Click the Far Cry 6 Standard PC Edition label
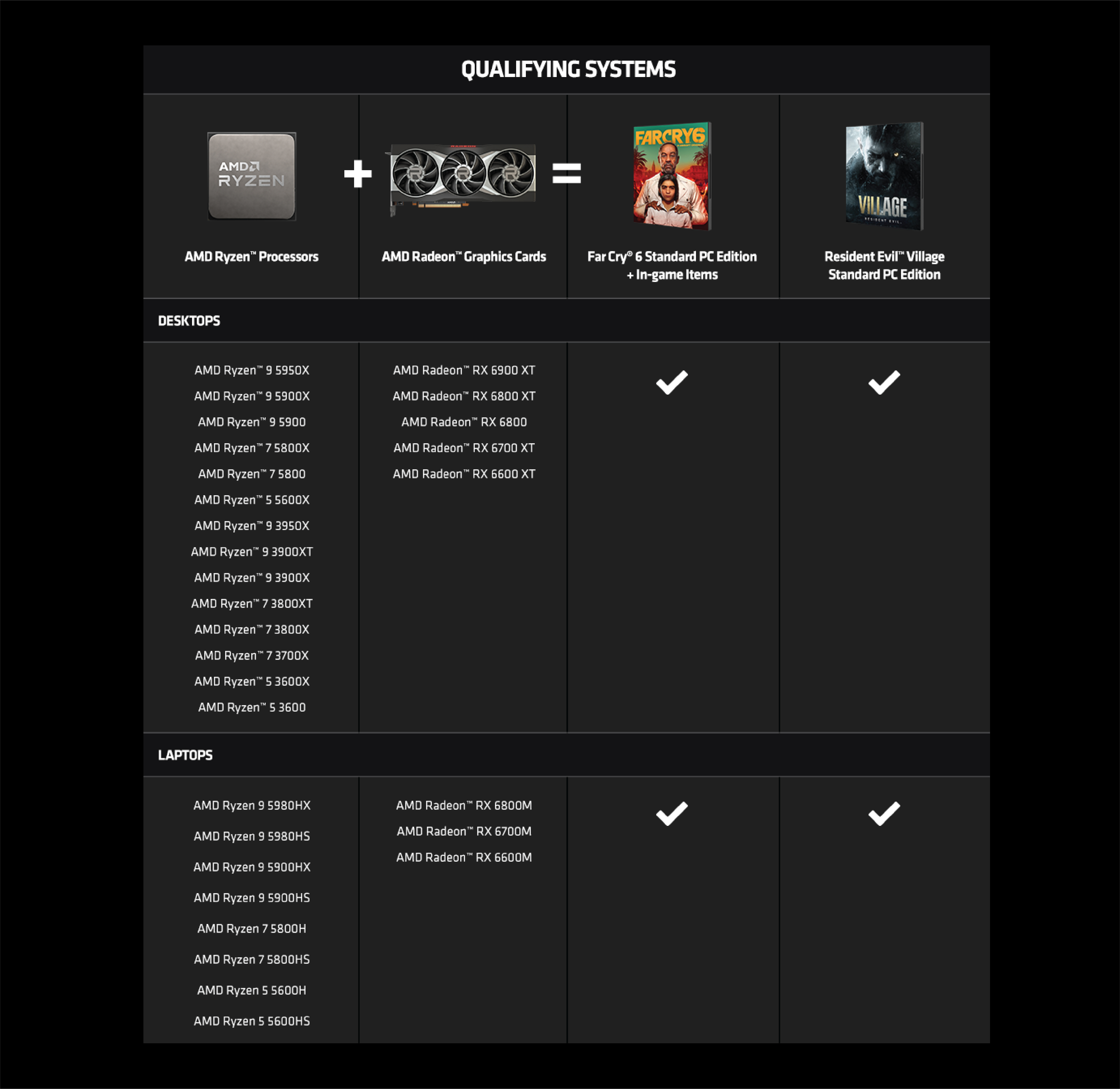This screenshot has width=1120, height=1089. click(672, 265)
